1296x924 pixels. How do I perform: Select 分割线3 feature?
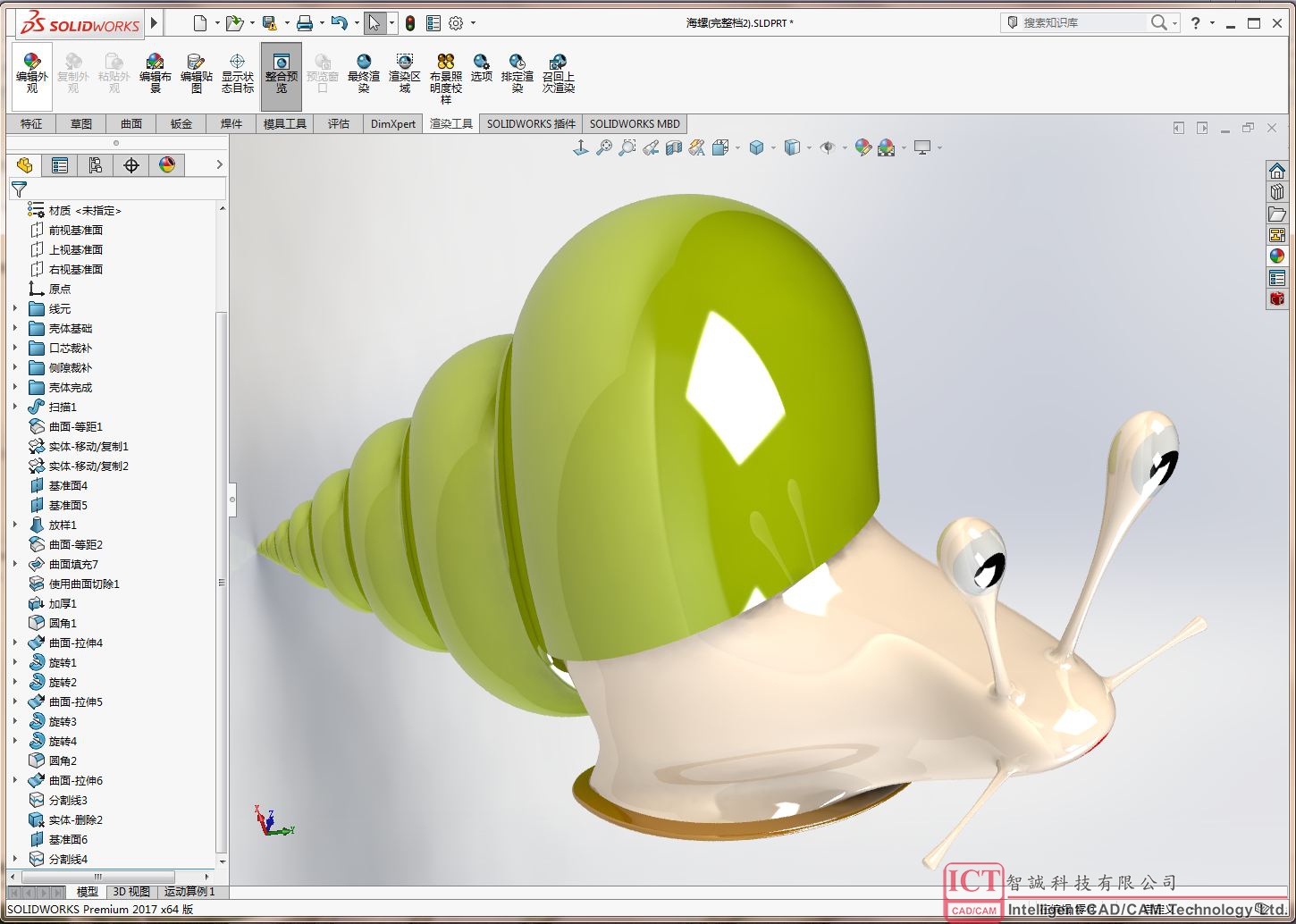coord(68,800)
